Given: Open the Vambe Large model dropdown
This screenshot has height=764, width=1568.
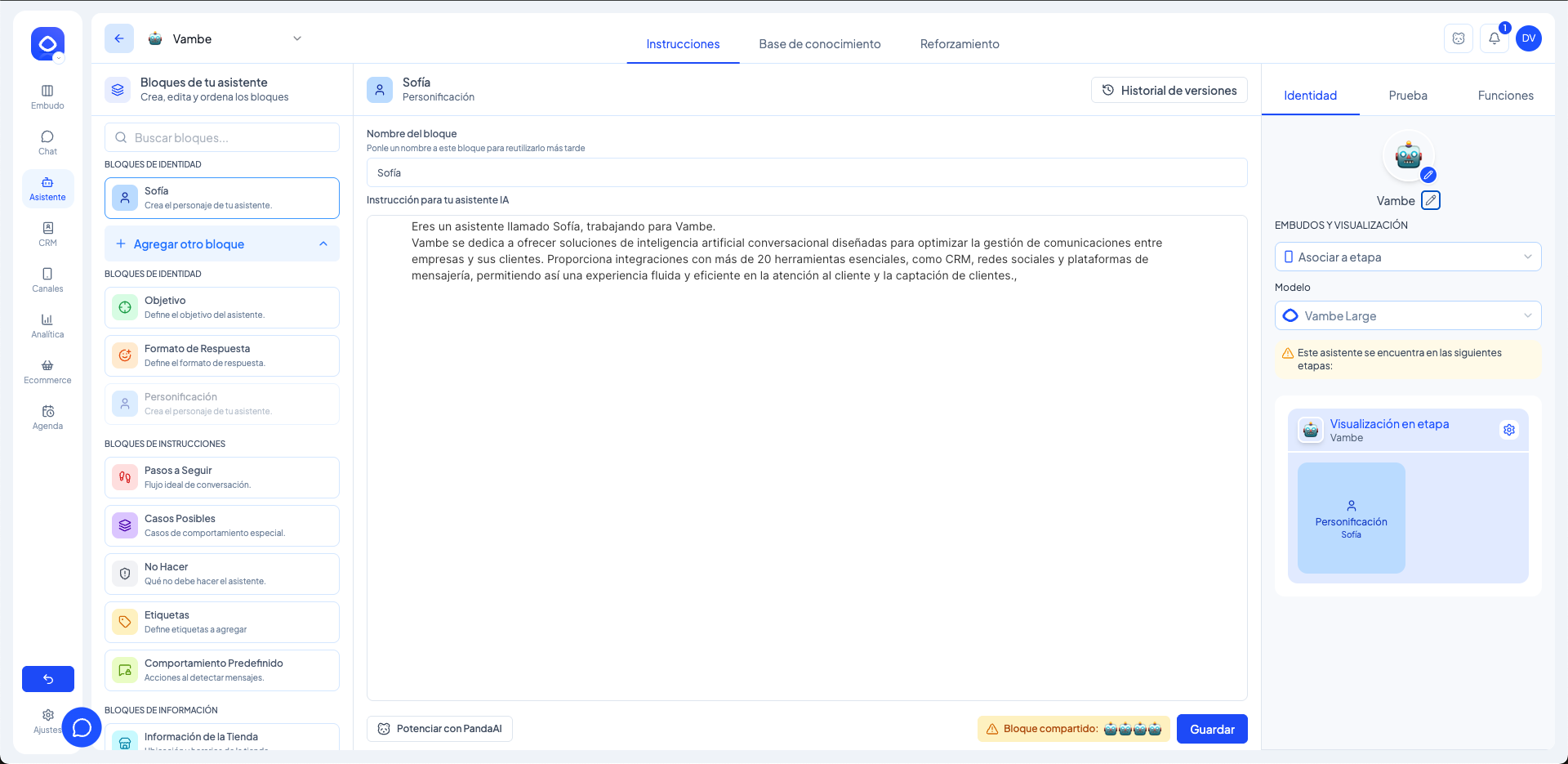Looking at the screenshot, I should point(1407,316).
